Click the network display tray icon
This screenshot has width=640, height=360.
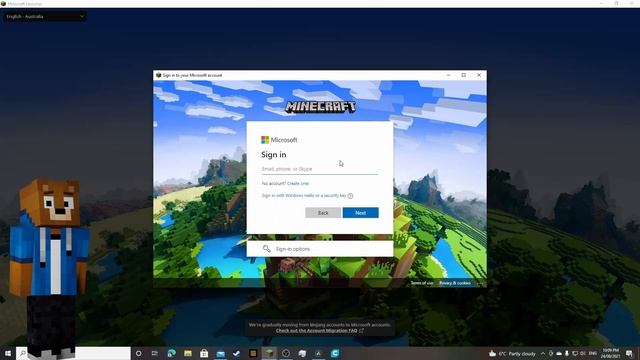[575, 353]
